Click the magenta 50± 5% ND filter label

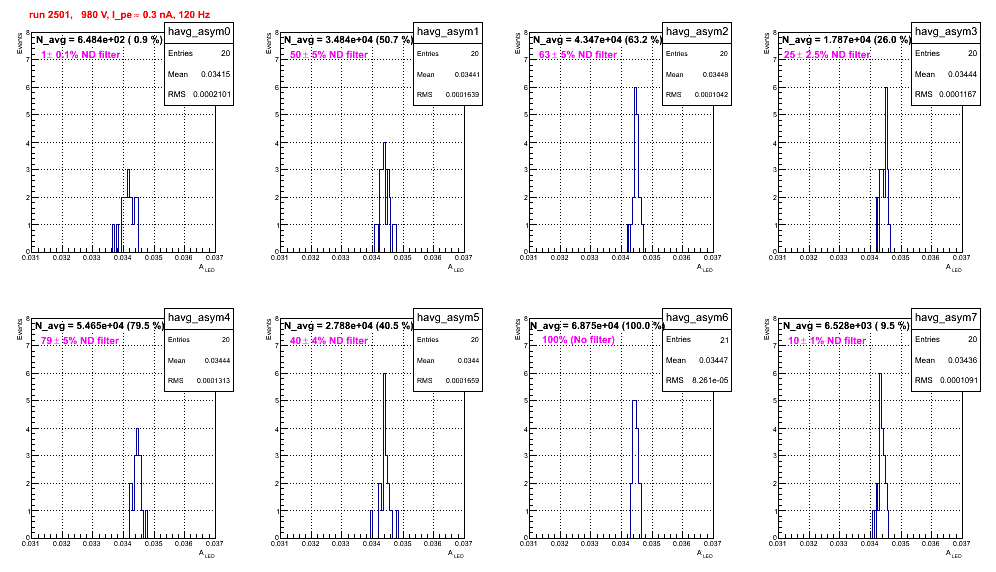329,55
